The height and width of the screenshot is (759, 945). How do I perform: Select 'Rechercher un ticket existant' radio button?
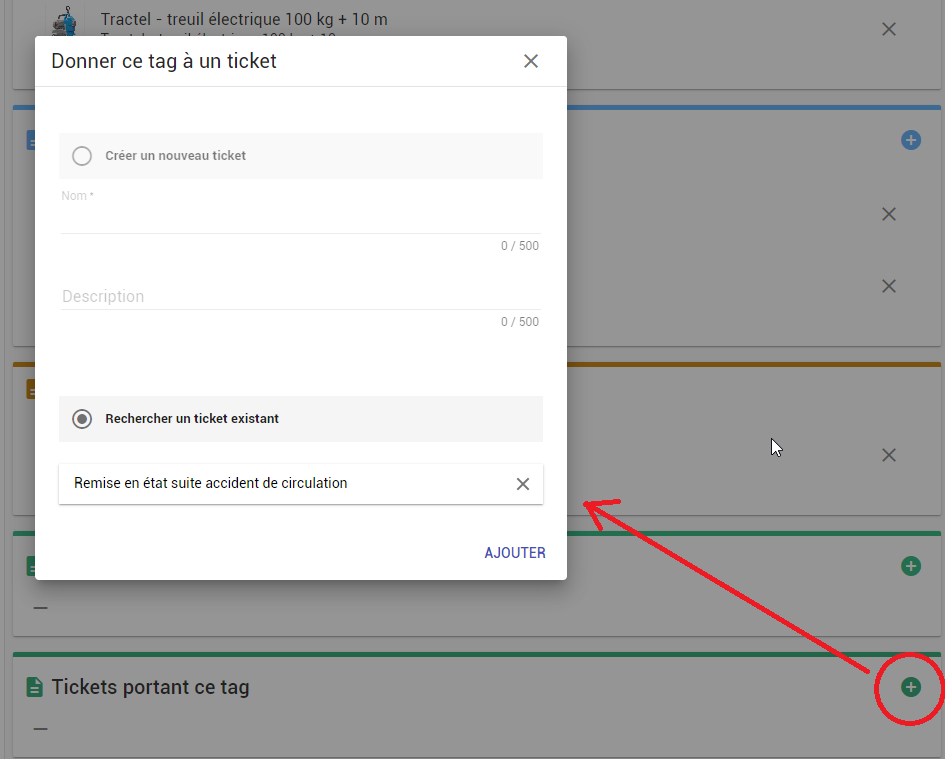point(82,418)
